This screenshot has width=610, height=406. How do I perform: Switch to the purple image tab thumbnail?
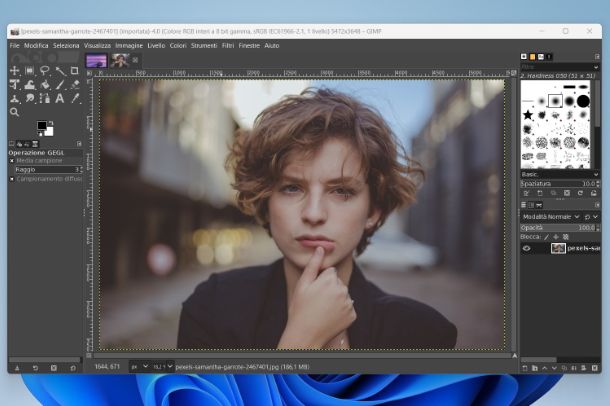[96, 60]
